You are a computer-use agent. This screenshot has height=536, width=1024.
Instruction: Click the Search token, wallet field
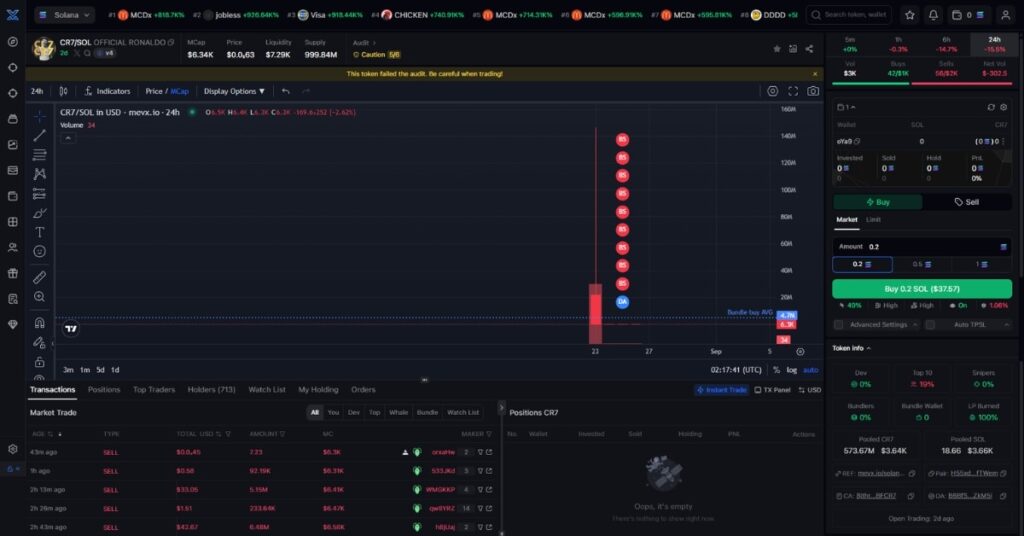click(848, 14)
